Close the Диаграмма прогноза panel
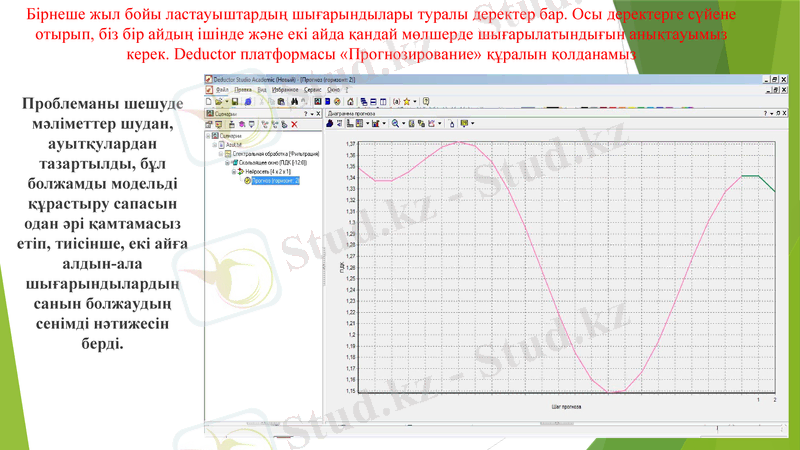 pos(784,113)
